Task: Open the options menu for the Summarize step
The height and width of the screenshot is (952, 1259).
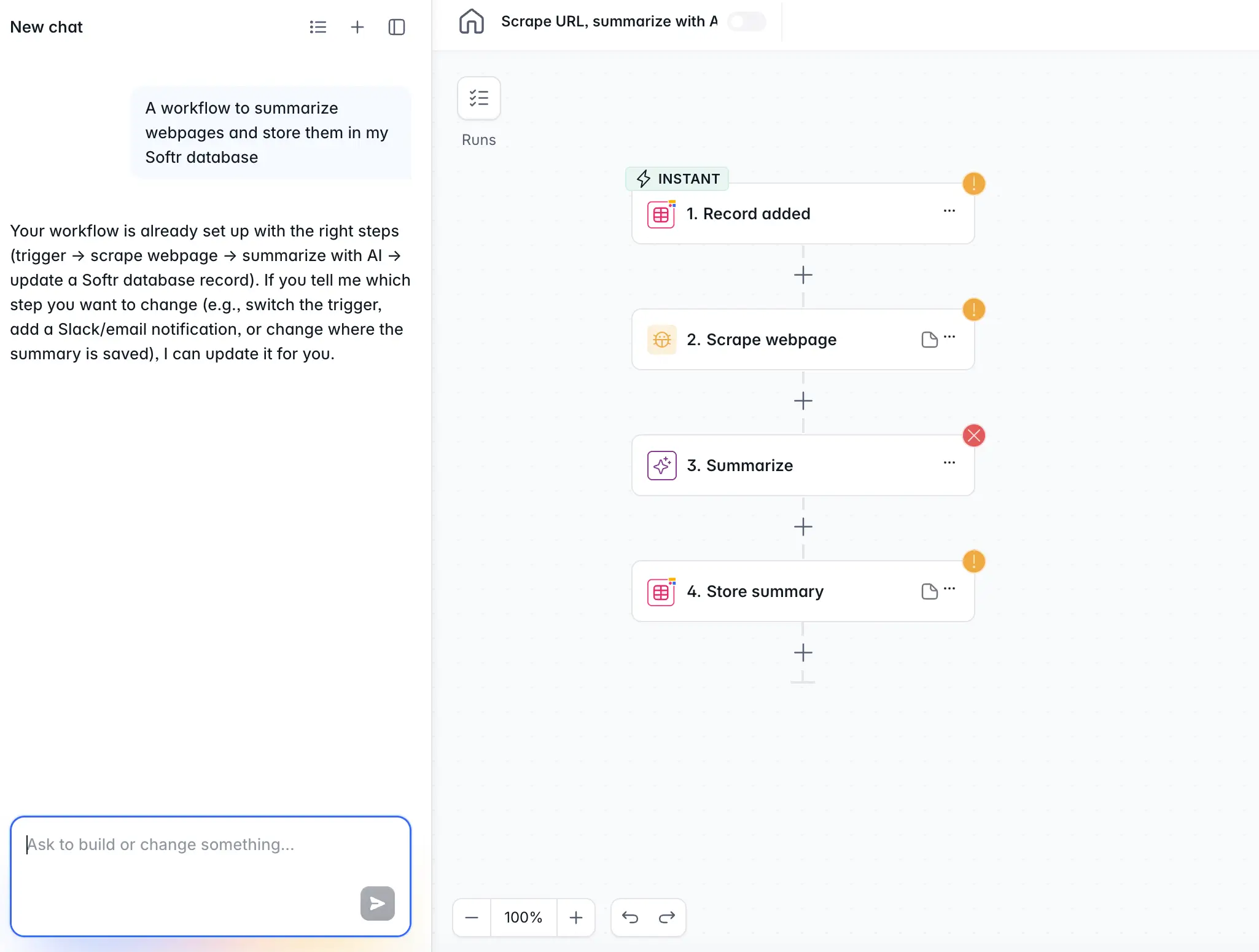Action: [949, 462]
